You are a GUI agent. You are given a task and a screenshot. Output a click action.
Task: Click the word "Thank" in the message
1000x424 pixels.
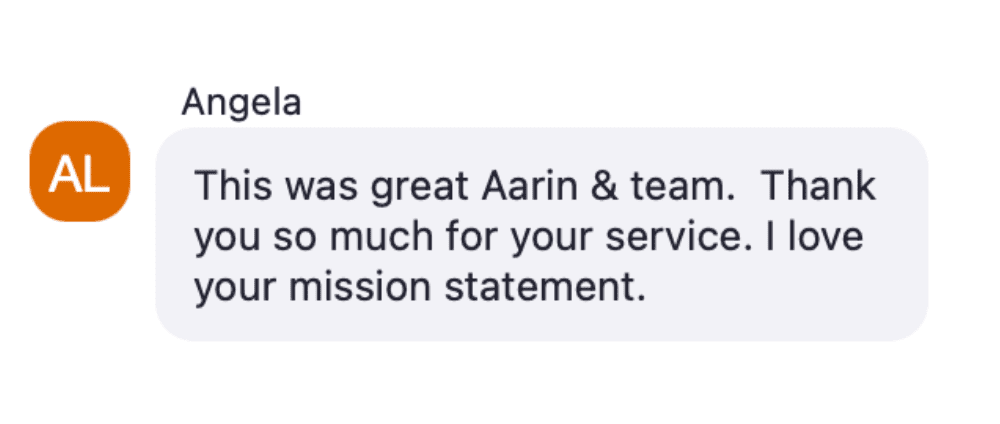tap(819, 186)
